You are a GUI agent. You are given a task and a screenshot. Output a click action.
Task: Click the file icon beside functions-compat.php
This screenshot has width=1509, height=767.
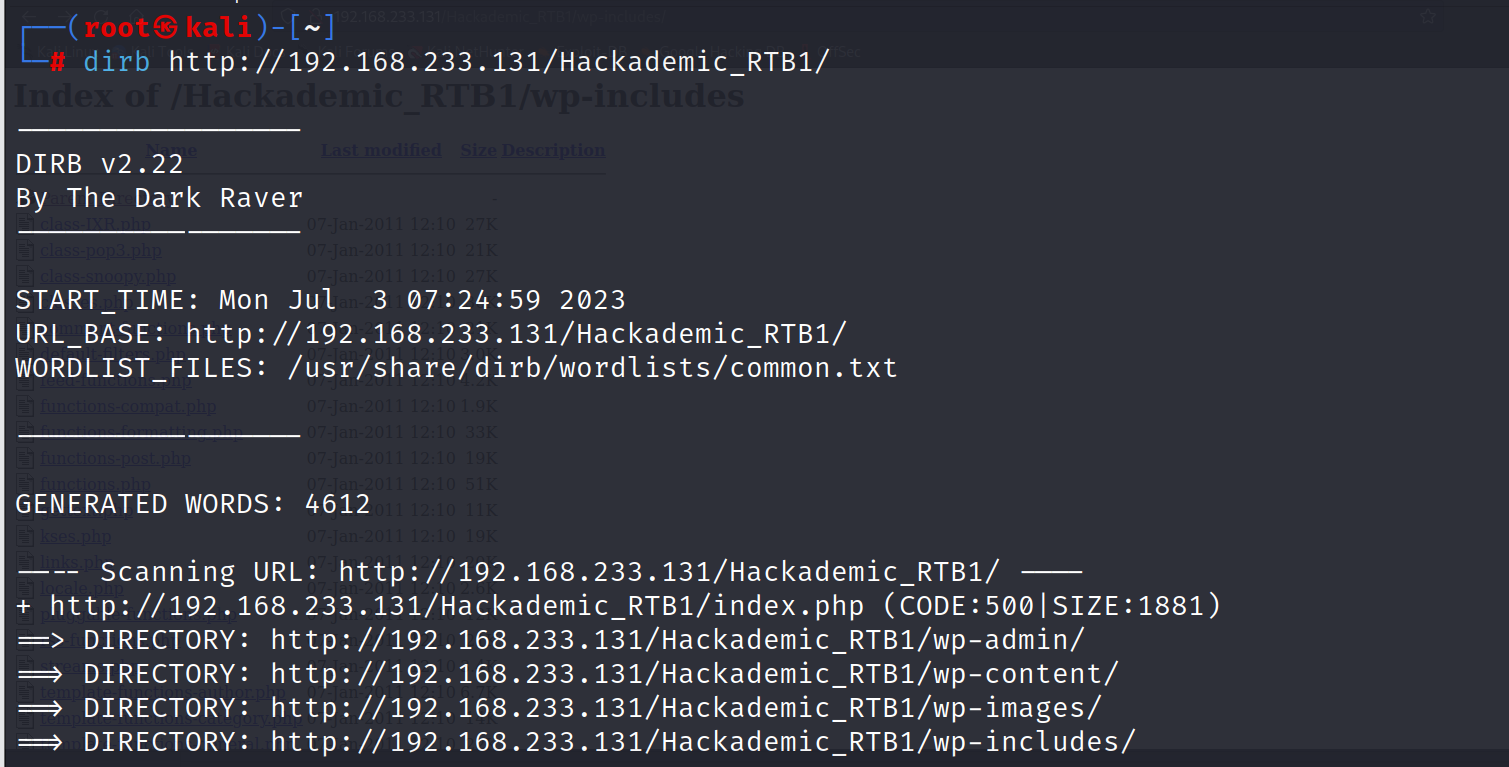tap(26, 407)
